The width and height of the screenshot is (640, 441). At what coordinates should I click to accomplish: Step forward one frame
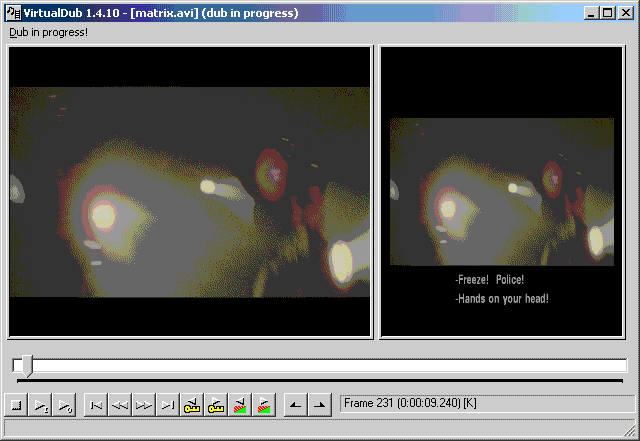(x=144, y=405)
